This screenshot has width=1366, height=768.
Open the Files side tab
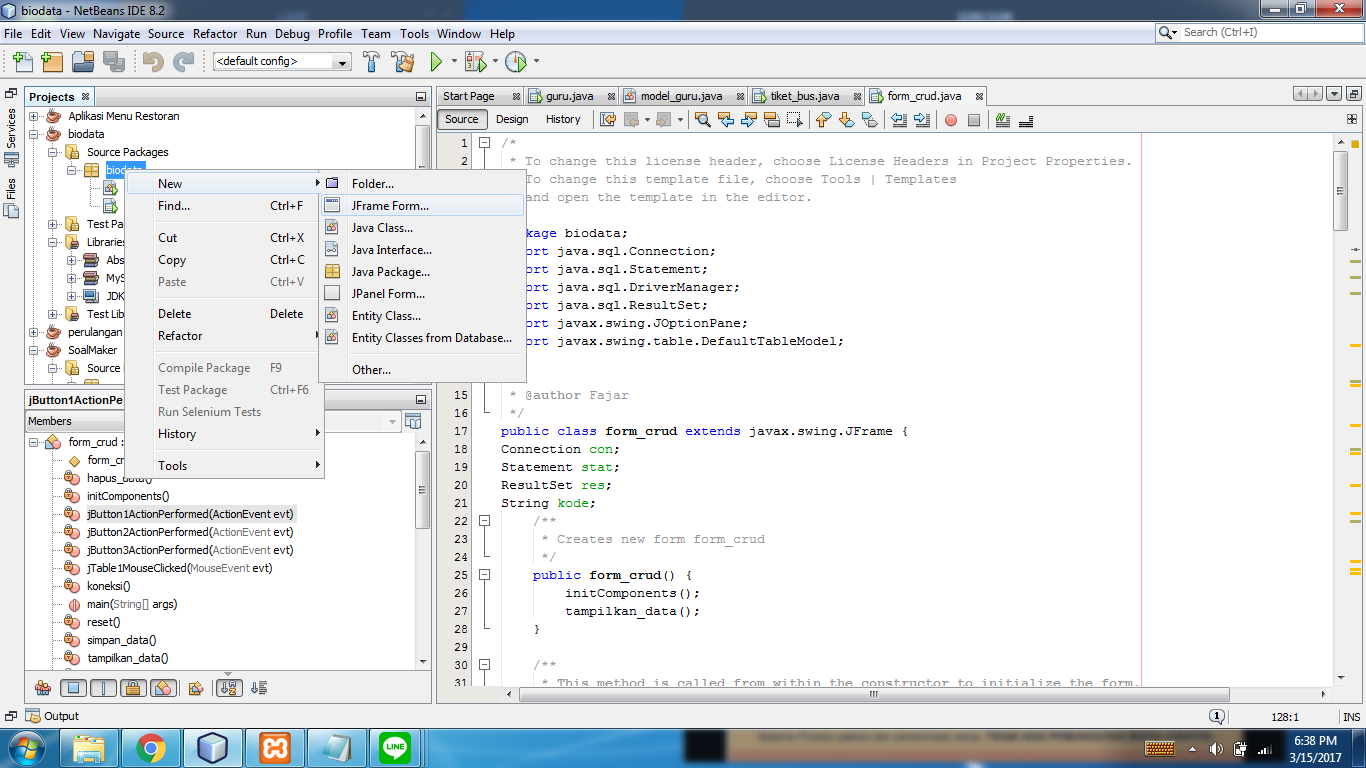12,198
